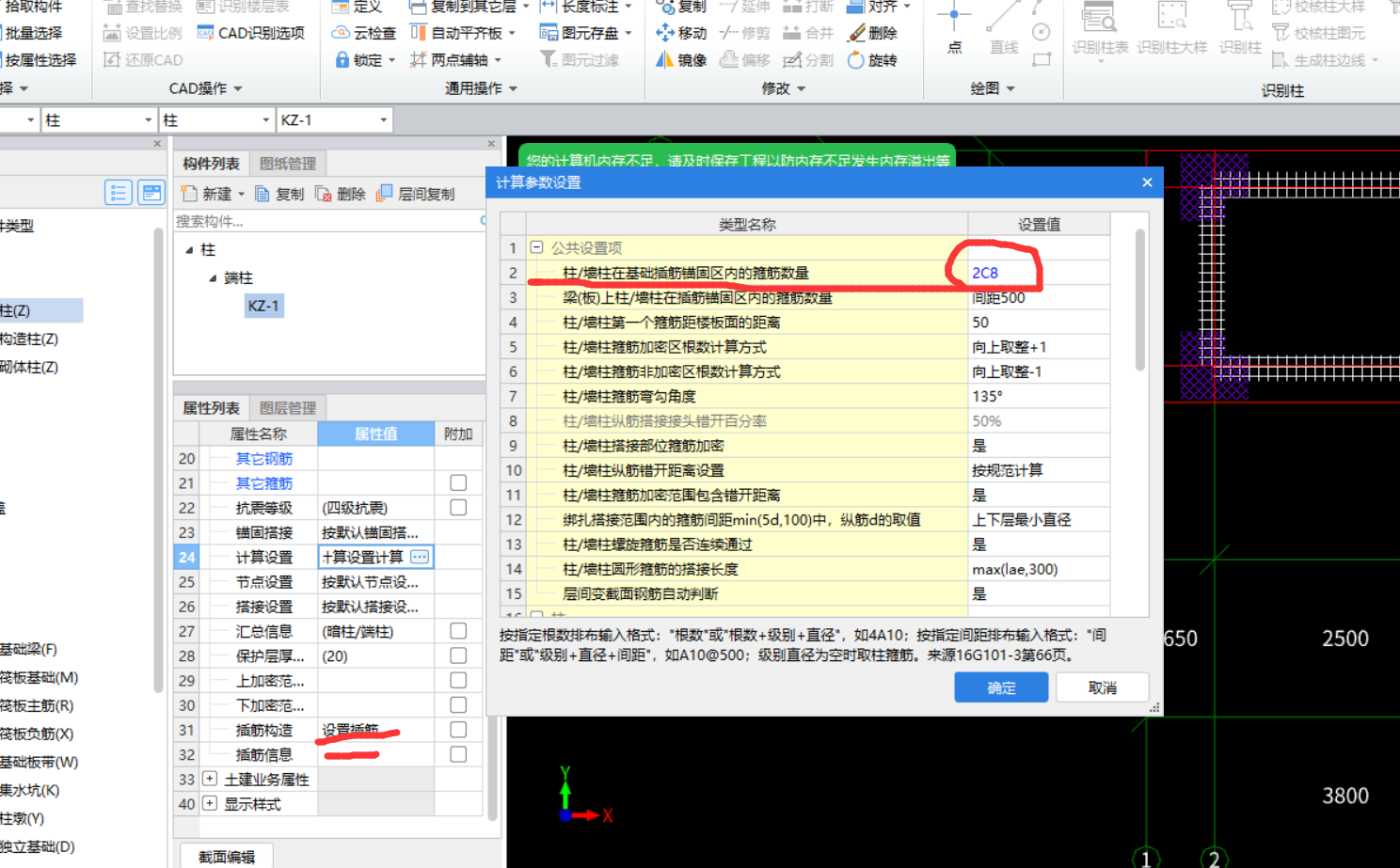Click the 2C8 setting value cell
This screenshot has width=1400, height=868.
(x=1039, y=273)
